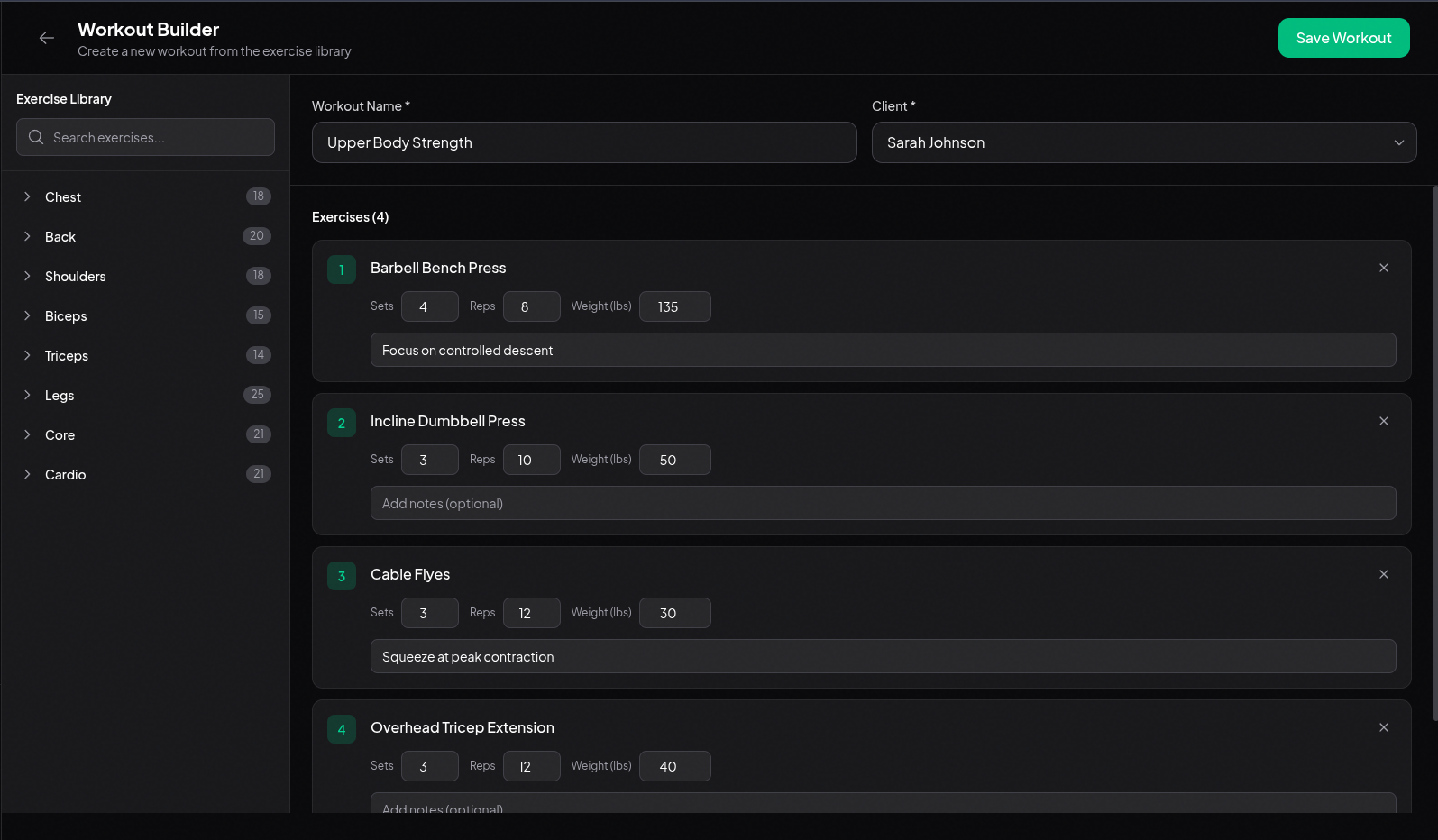Viewport: 1438px width, 840px height.
Task: Edit Weight for Incline Dumbbell Press
Action: [675, 460]
